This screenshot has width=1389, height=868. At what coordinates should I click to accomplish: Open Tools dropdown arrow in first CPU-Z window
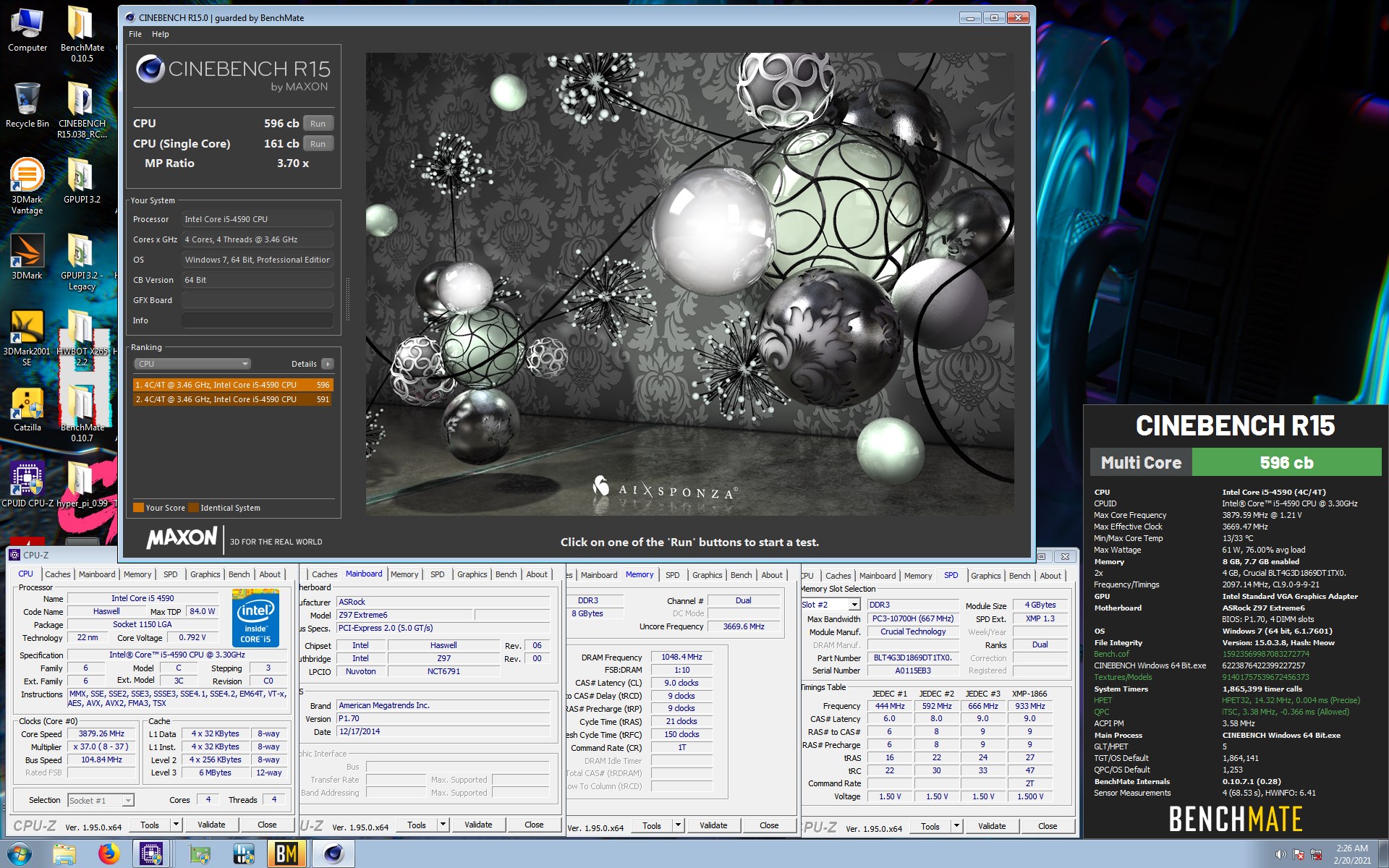[176, 825]
